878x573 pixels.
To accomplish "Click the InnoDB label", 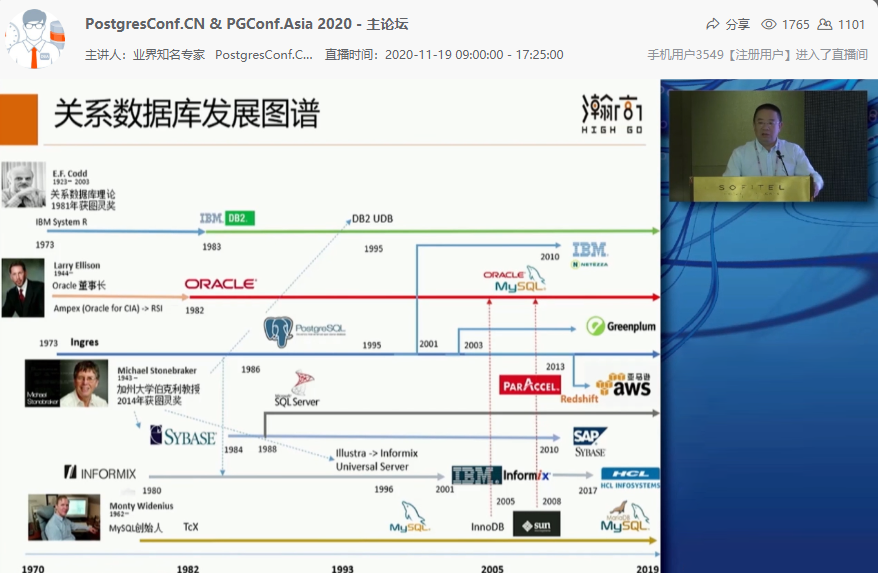I will pyautogui.click(x=487, y=527).
